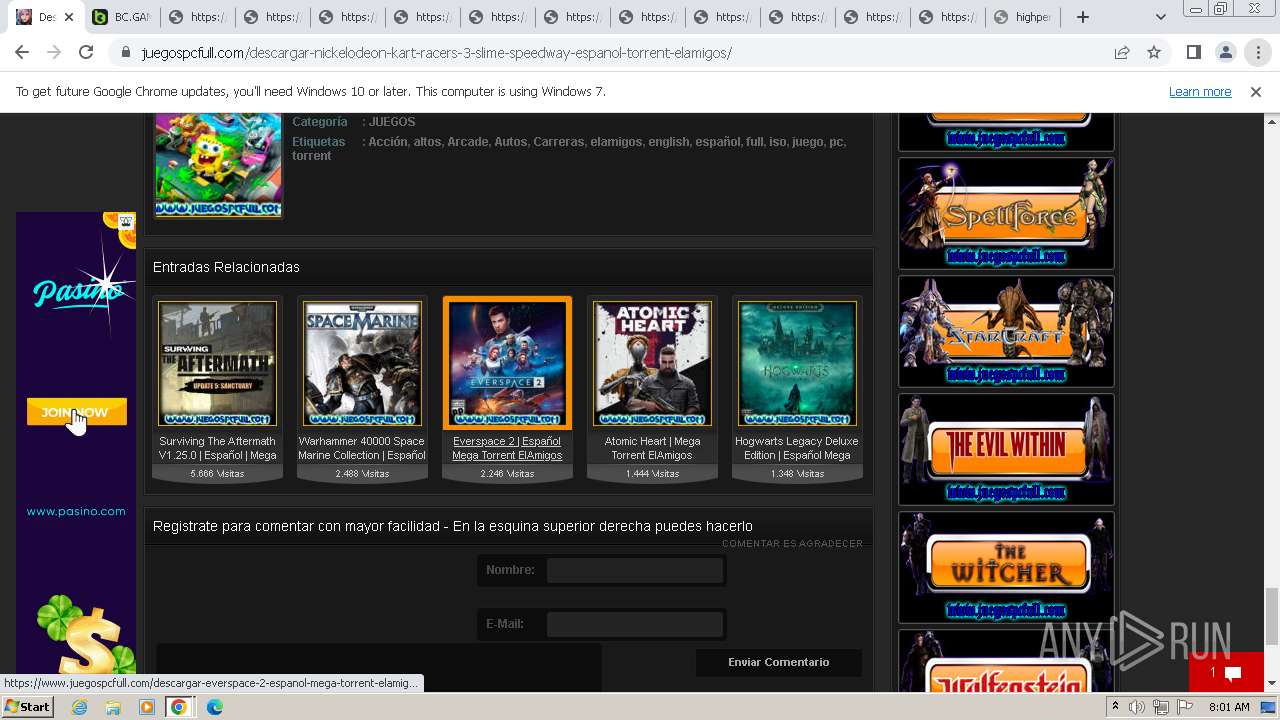The width and height of the screenshot is (1280, 720).
Task: Open Hogwarts Legacy cover thumbnail
Action: pos(797,363)
